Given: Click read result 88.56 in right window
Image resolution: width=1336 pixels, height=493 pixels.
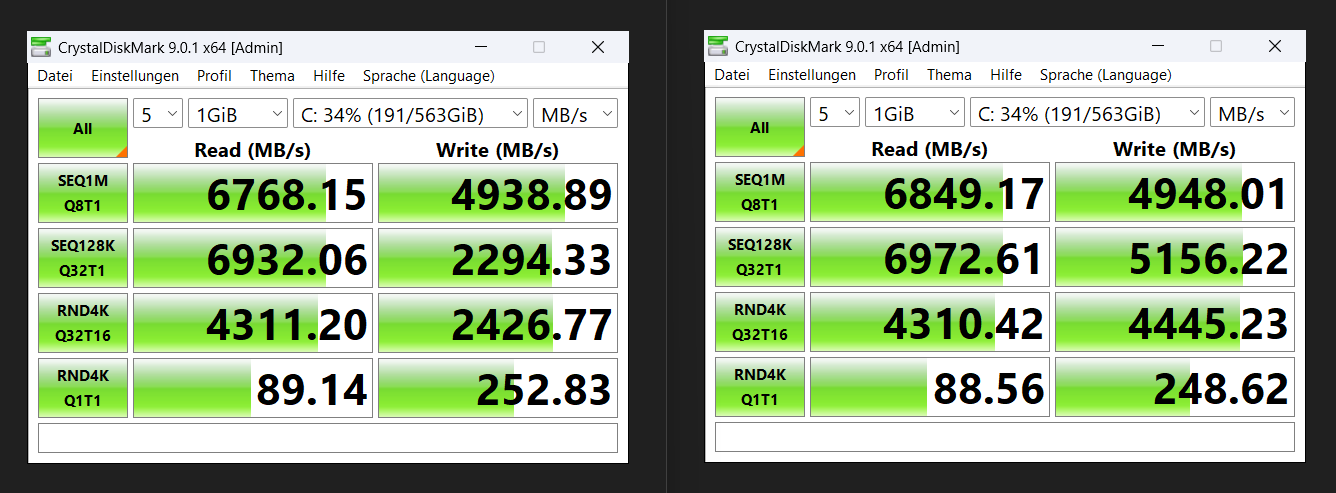Looking at the screenshot, I should [x=930, y=387].
